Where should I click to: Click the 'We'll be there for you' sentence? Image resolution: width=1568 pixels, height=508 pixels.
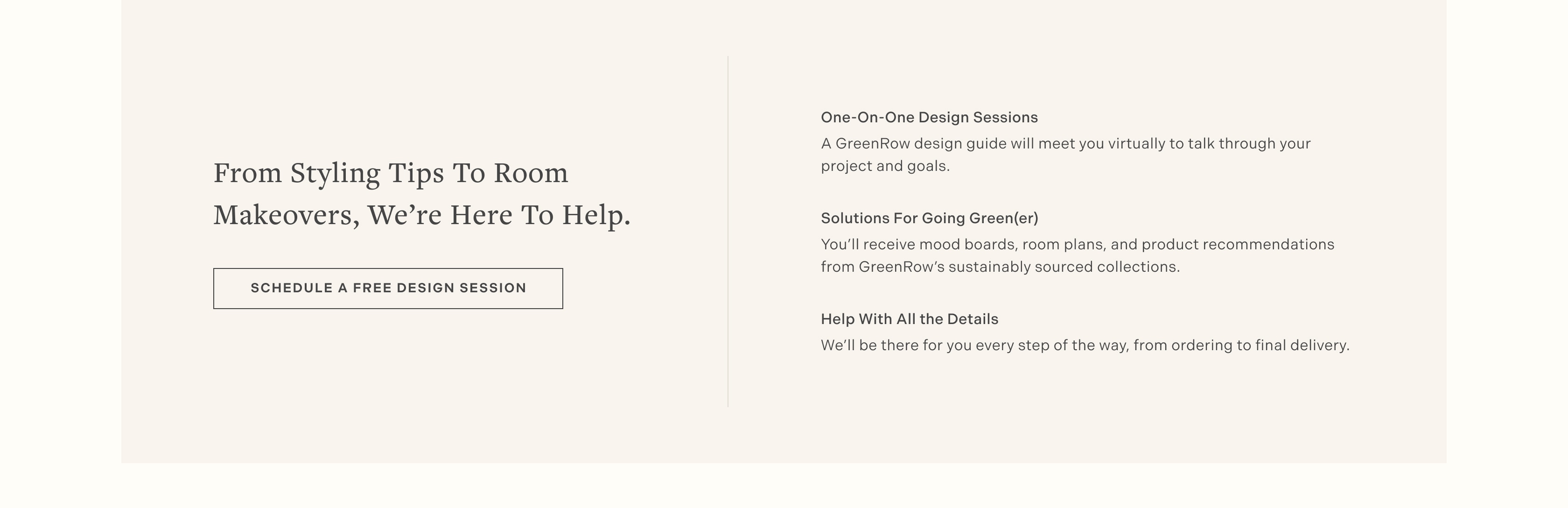[1085, 346]
